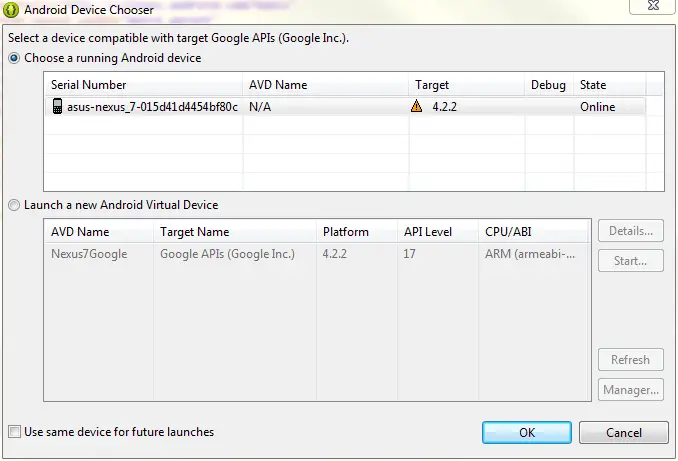Click the Details... button
The height and width of the screenshot is (461, 678).
pyautogui.click(x=630, y=231)
